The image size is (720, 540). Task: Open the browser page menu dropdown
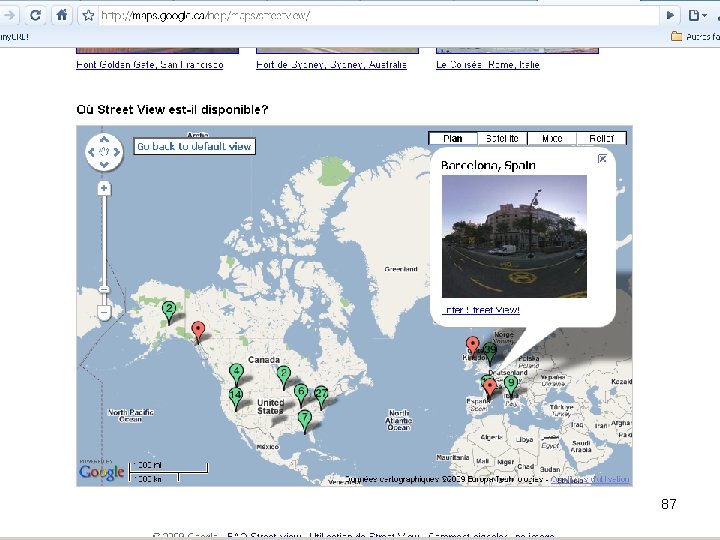[x=697, y=16]
